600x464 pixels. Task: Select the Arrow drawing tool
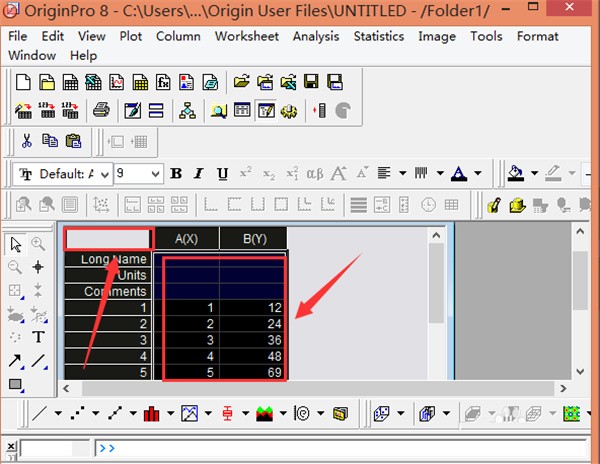[16, 361]
